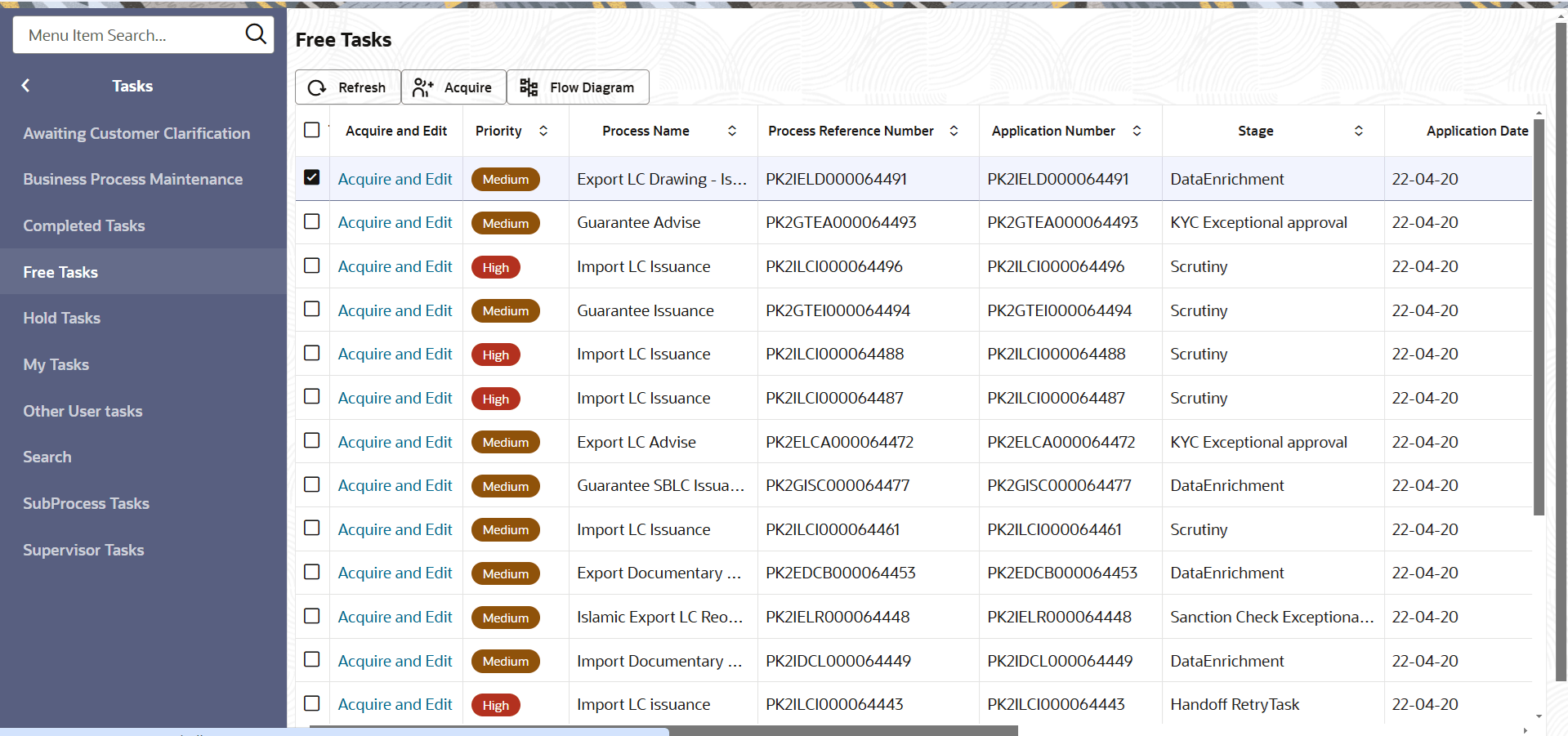Acquire and Edit task PK2ILCI000064443
This screenshot has height=736, width=1568.
tap(395, 704)
